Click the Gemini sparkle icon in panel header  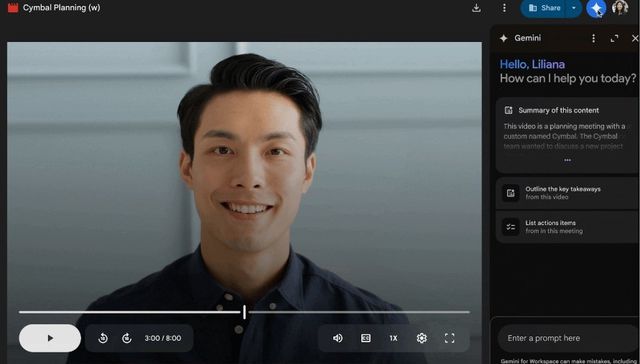[x=504, y=38]
